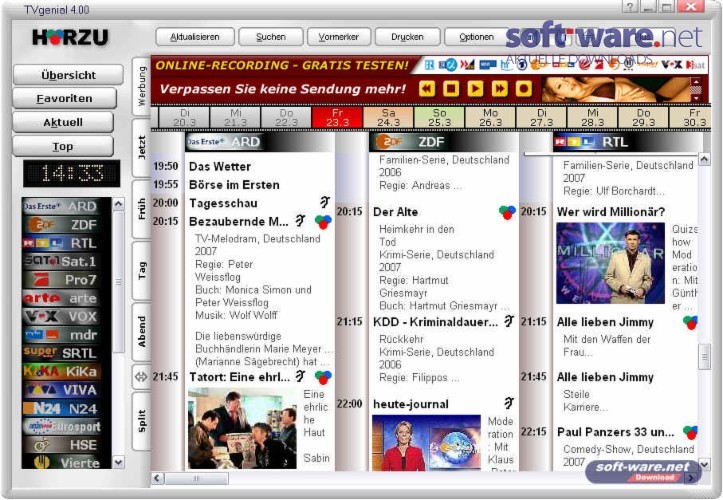This screenshot has height=500, width=723.
Task: Open the Übersicht view
Action: tap(68, 75)
